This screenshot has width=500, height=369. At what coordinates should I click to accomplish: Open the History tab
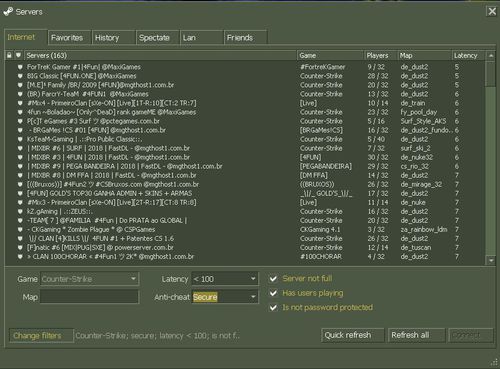pos(113,38)
